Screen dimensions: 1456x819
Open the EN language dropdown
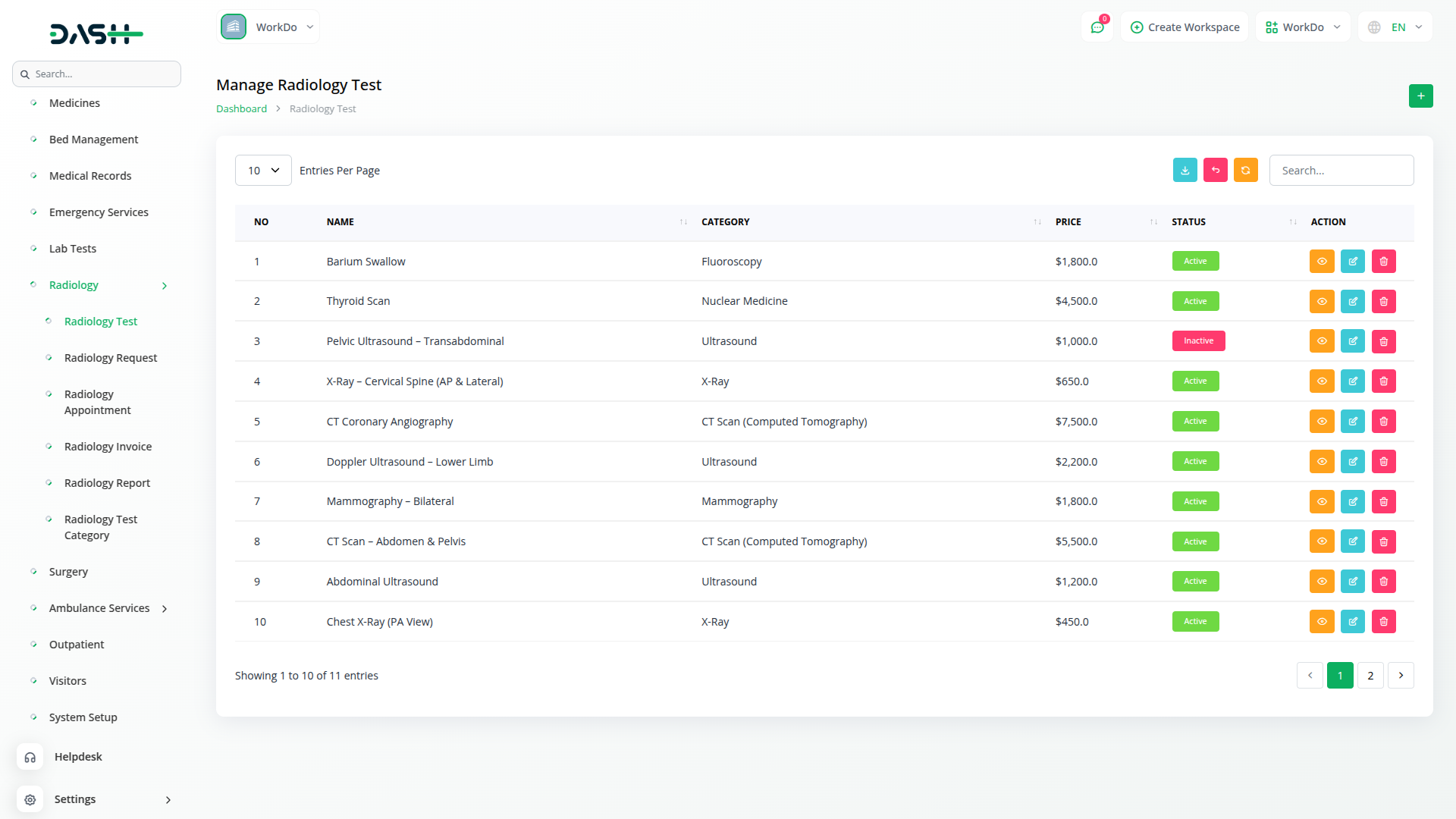coord(1395,27)
